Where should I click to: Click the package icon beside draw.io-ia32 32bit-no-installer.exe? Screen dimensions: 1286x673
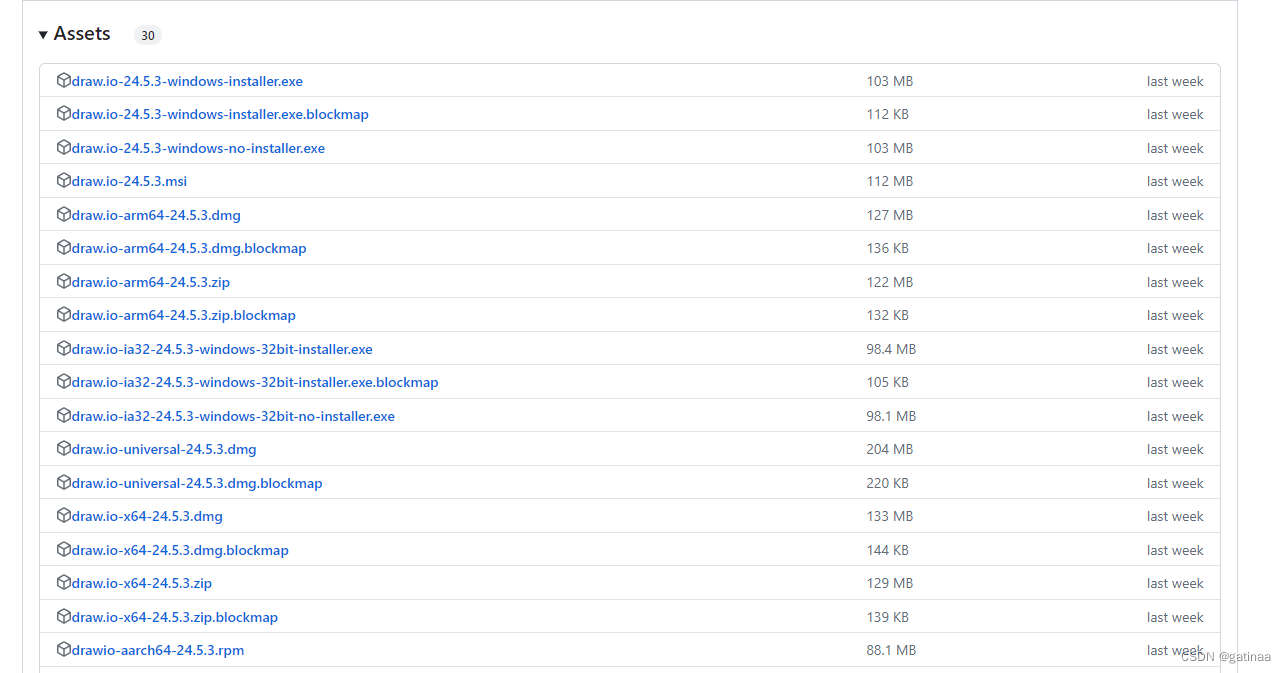coord(64,416)
